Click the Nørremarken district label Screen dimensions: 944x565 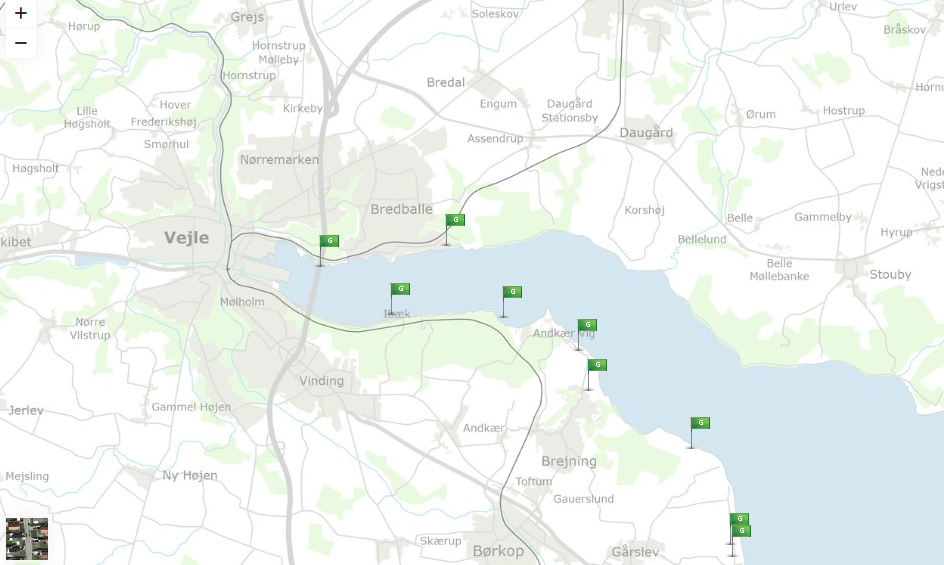[279, 160]
